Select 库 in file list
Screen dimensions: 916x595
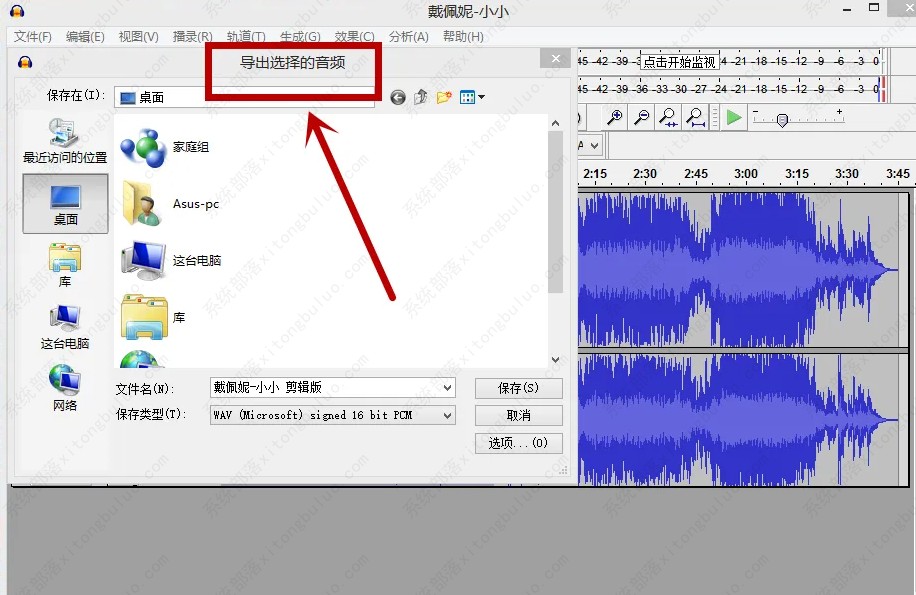(153, 317)
